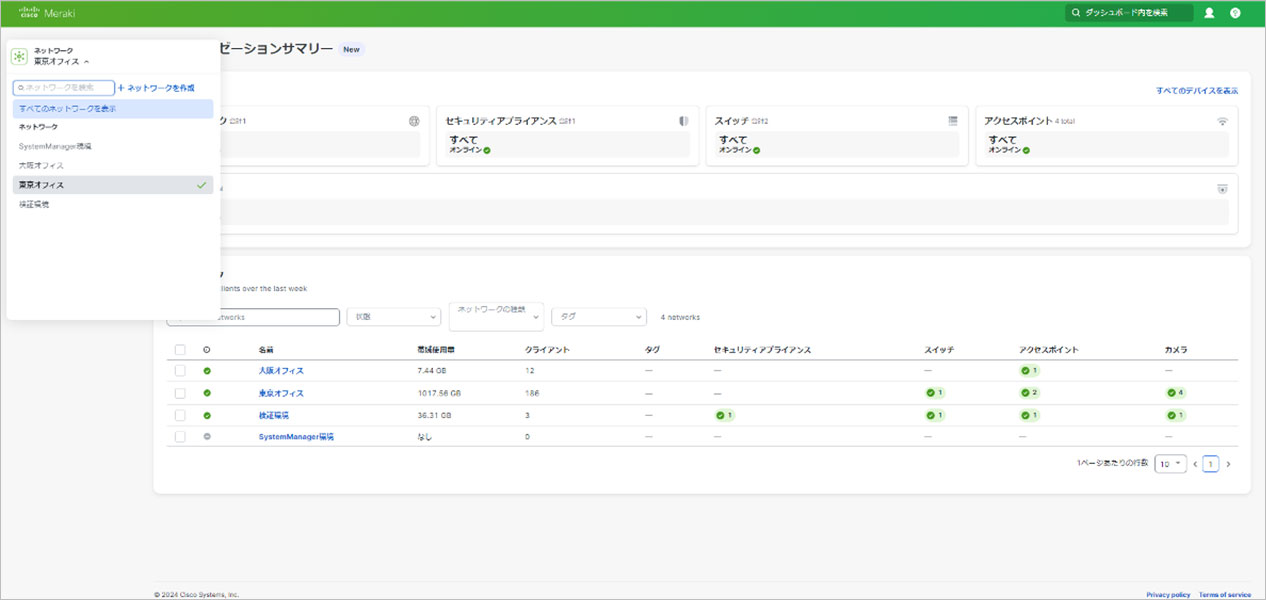Open the help question-mark icon

tap(1235, 13)
